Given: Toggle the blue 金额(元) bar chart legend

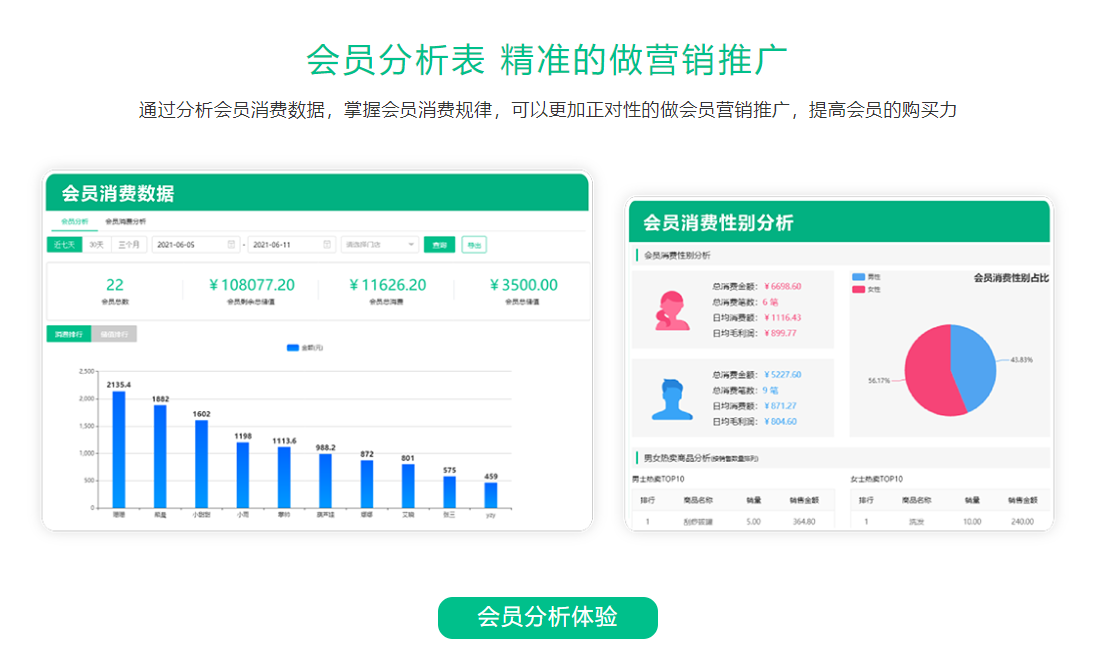Looking at the screenshot, I should pos(293,348).
